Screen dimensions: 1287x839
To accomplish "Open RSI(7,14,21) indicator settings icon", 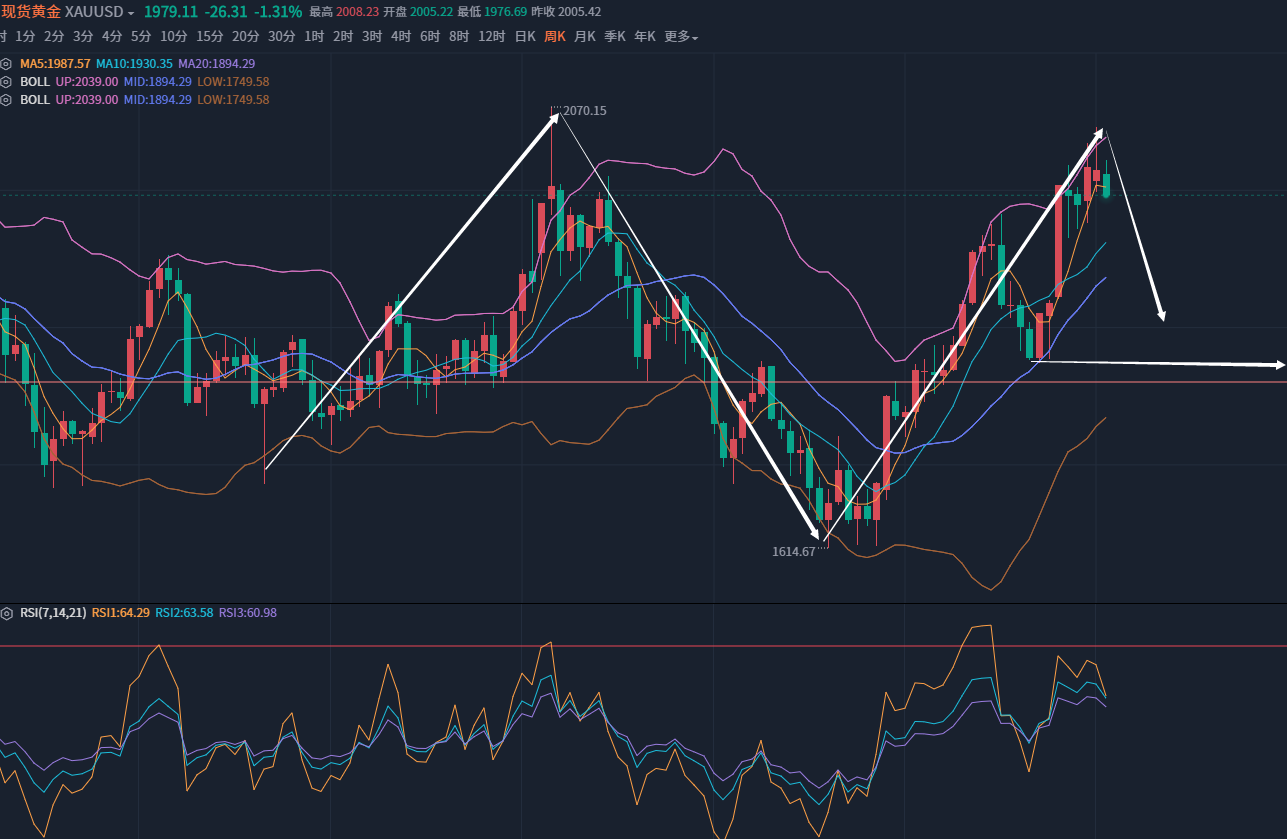I will click(x=6, y=612).
